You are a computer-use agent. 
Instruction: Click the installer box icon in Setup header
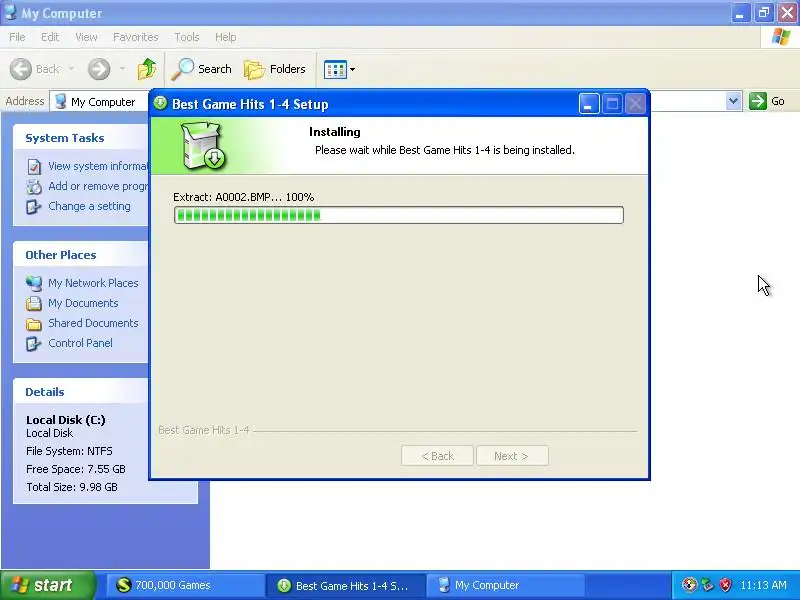click(204, 146)
